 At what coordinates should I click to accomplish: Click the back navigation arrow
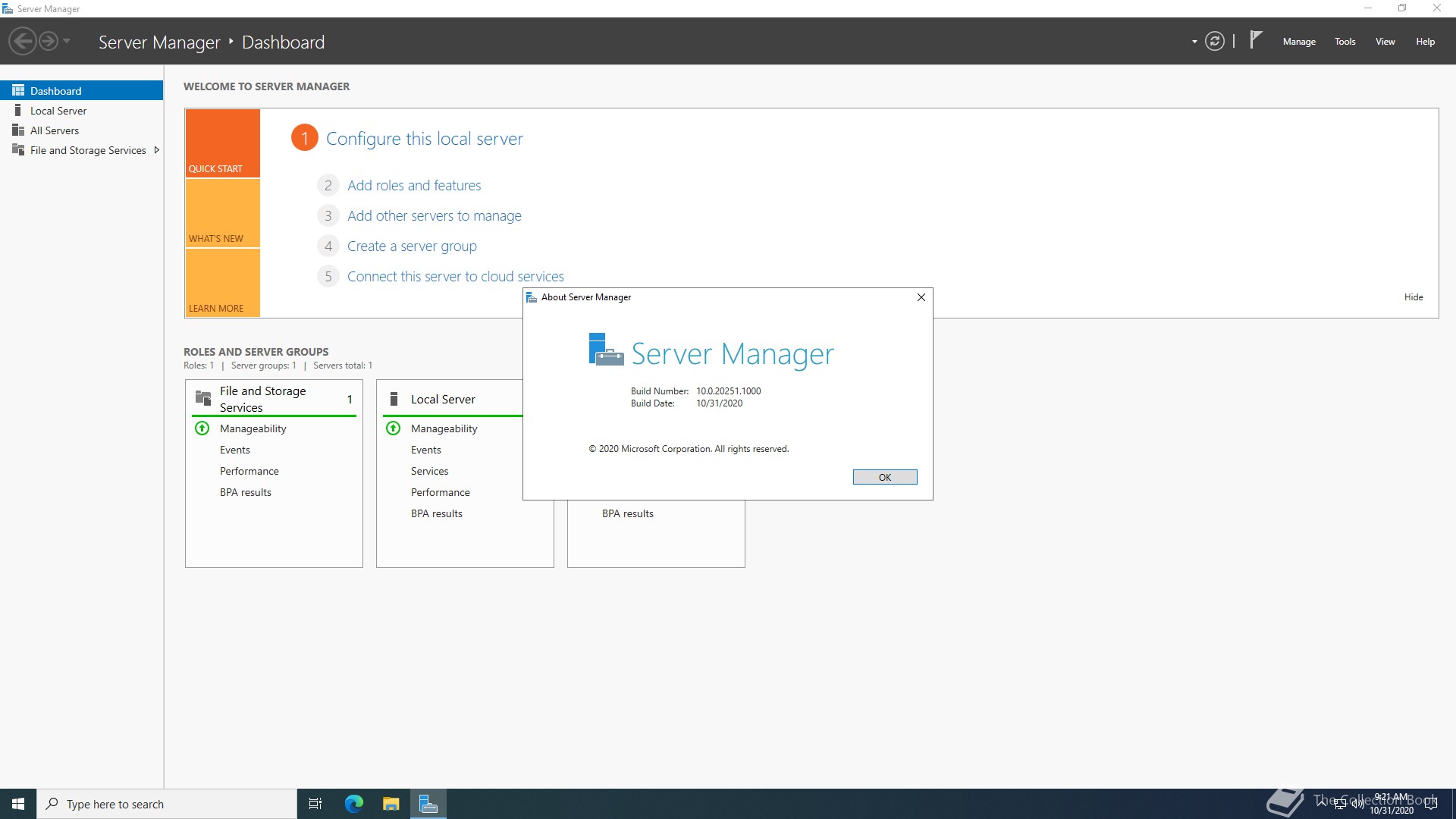tap(23, 41)
